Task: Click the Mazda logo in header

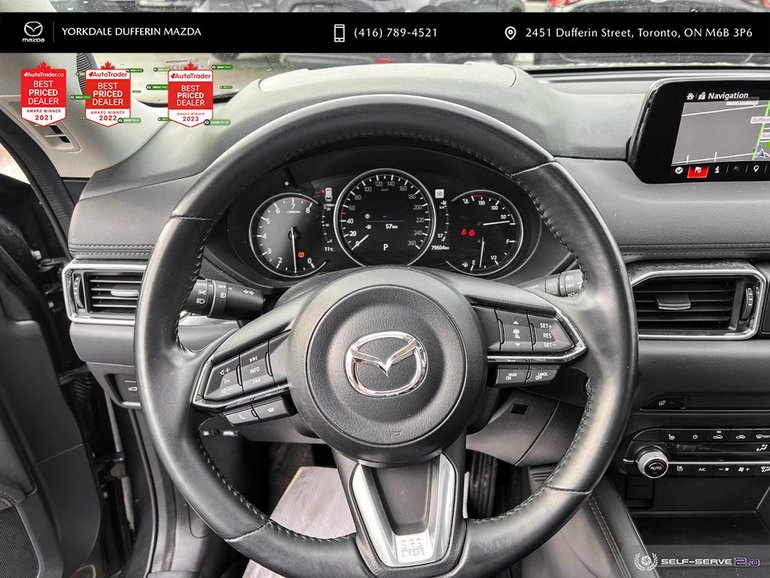Action: pyautogui.click(x=34, y=32)
